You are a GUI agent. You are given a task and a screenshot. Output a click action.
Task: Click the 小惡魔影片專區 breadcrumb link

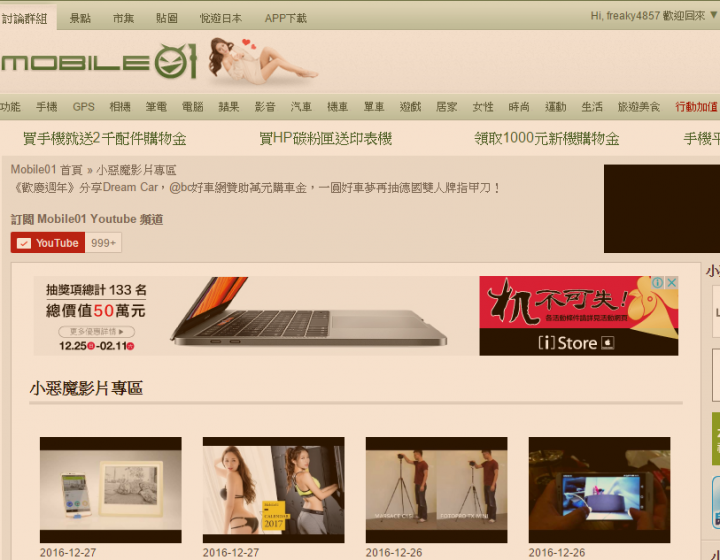tap(136, 170)
